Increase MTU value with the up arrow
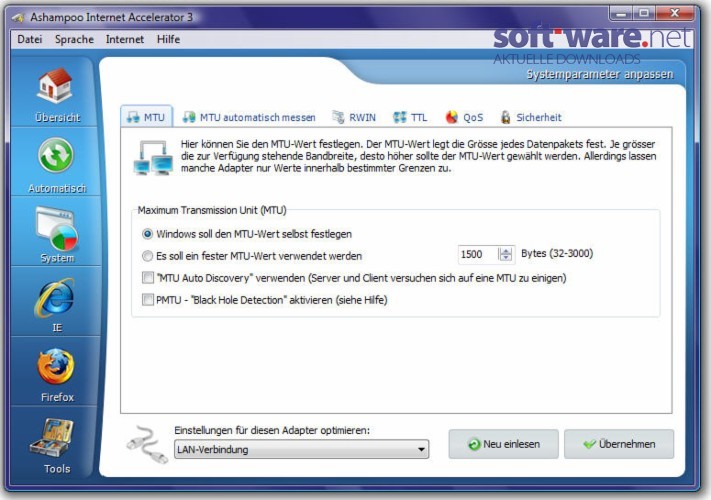 click(506, 251)
